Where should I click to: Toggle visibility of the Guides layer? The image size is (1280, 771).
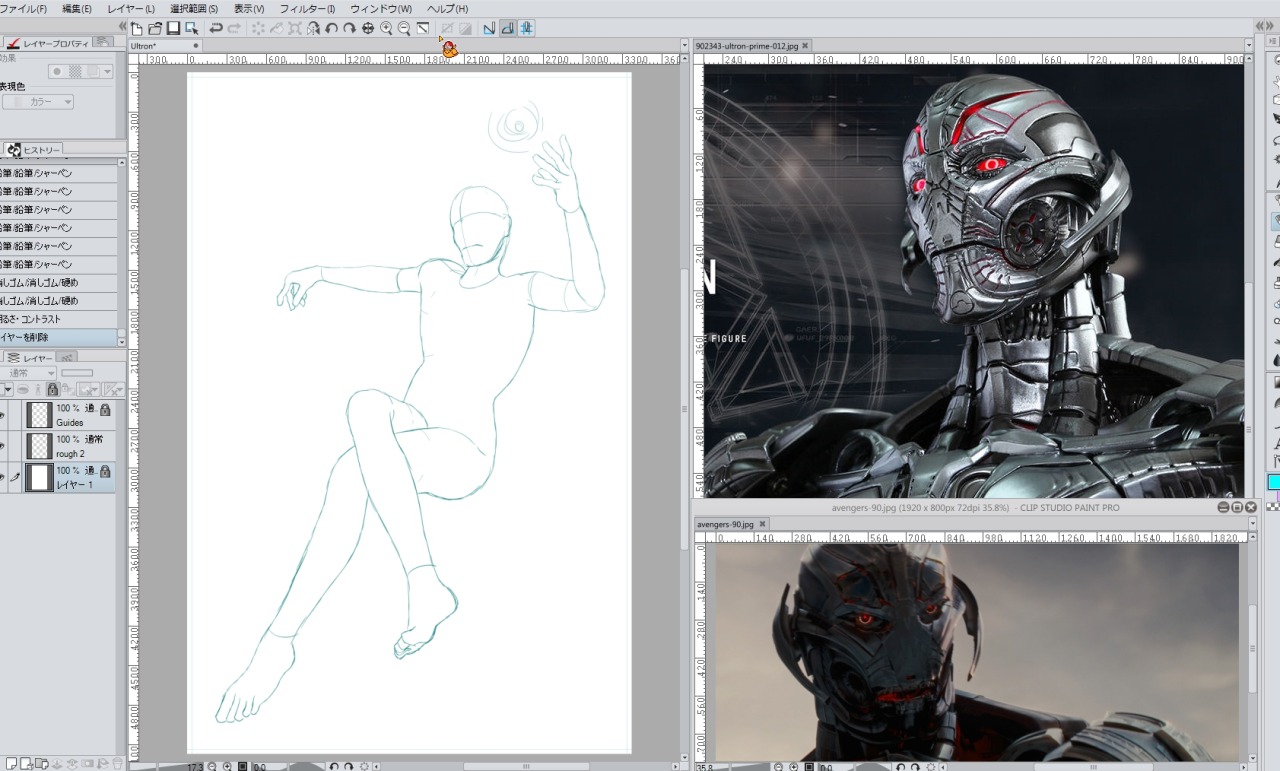(2, 415)
